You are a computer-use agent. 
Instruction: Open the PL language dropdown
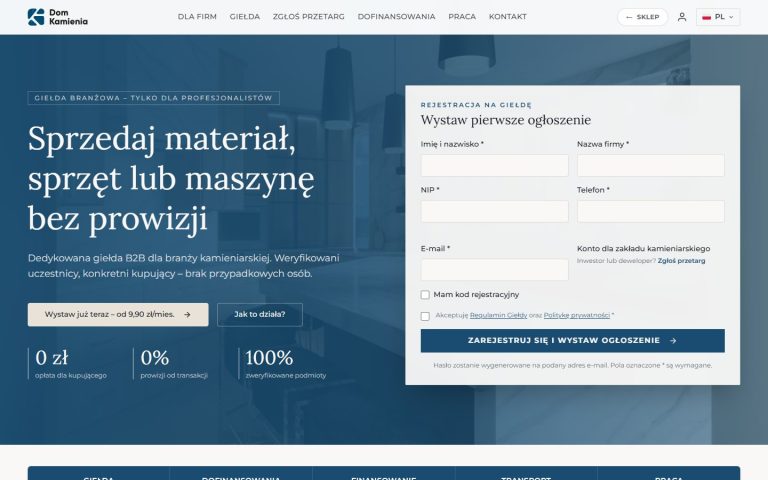click(x=718, y=17)
